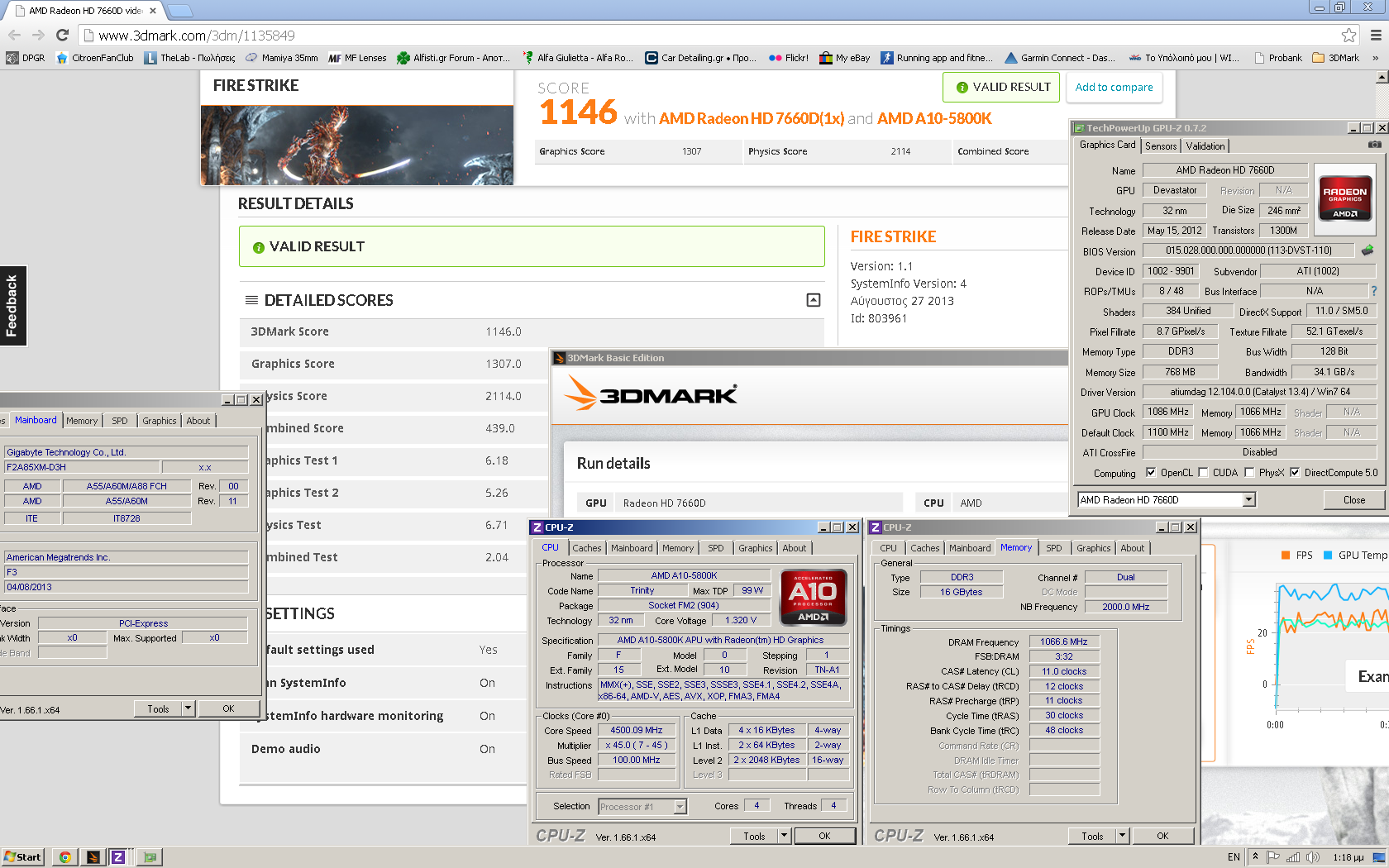Switch to Validation tab in GPU-Z

coord(1205,145)
